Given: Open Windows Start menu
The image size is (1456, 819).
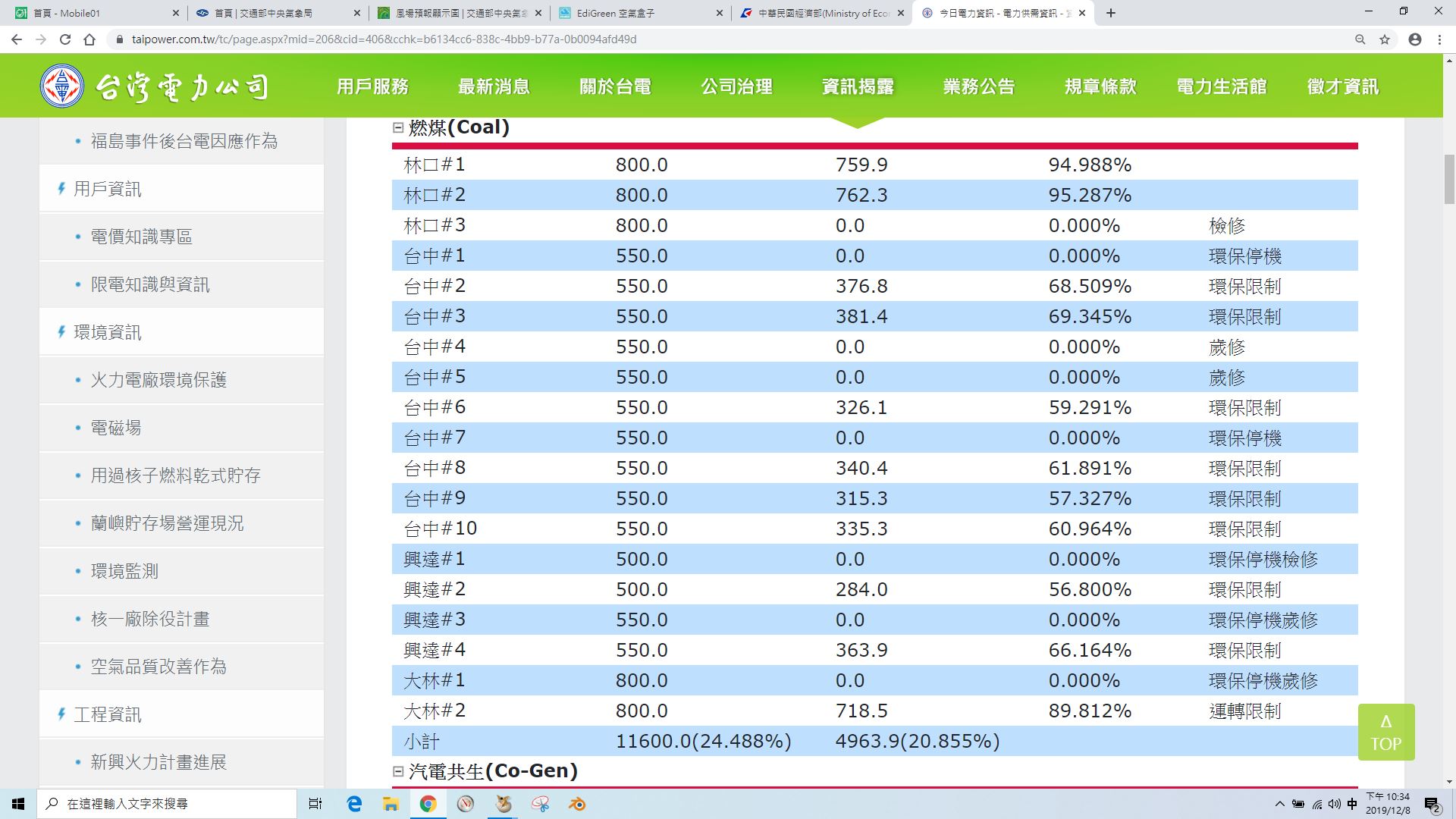Looking at the screenshot, I should click(18, 804).
